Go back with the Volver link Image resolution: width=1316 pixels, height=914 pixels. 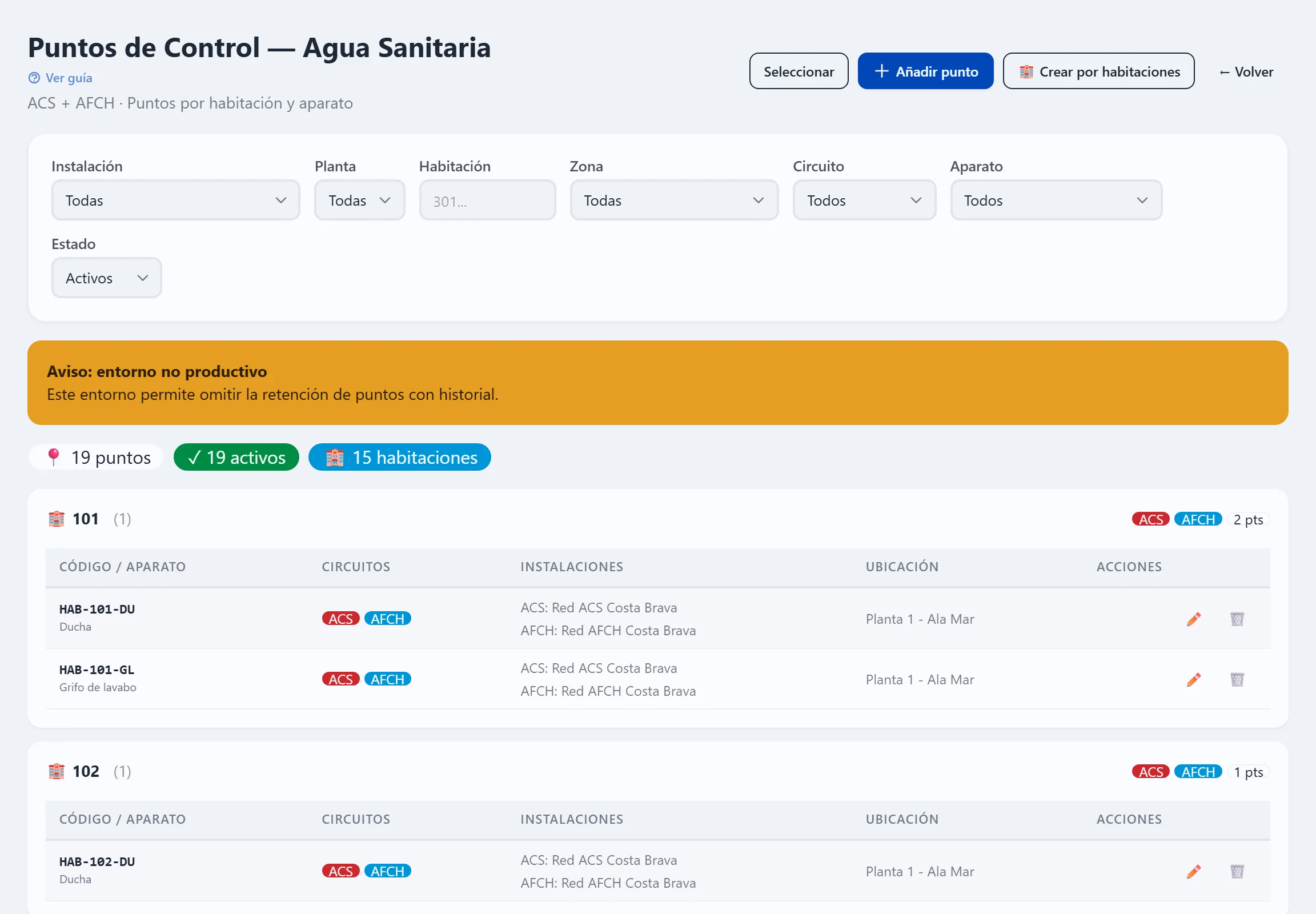[1246, 71]
